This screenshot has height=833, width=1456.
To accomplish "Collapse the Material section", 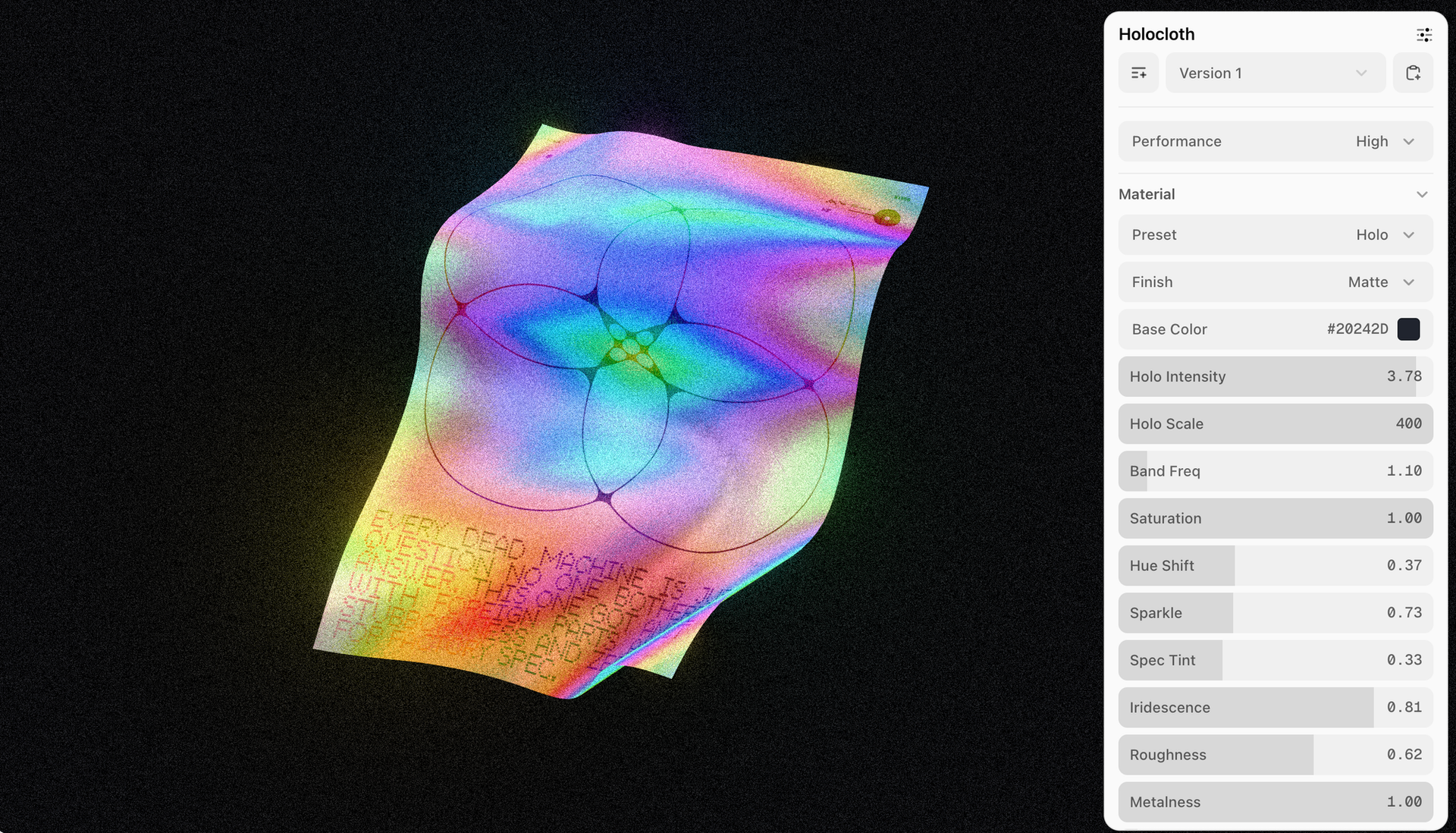I will [1276, 194].
